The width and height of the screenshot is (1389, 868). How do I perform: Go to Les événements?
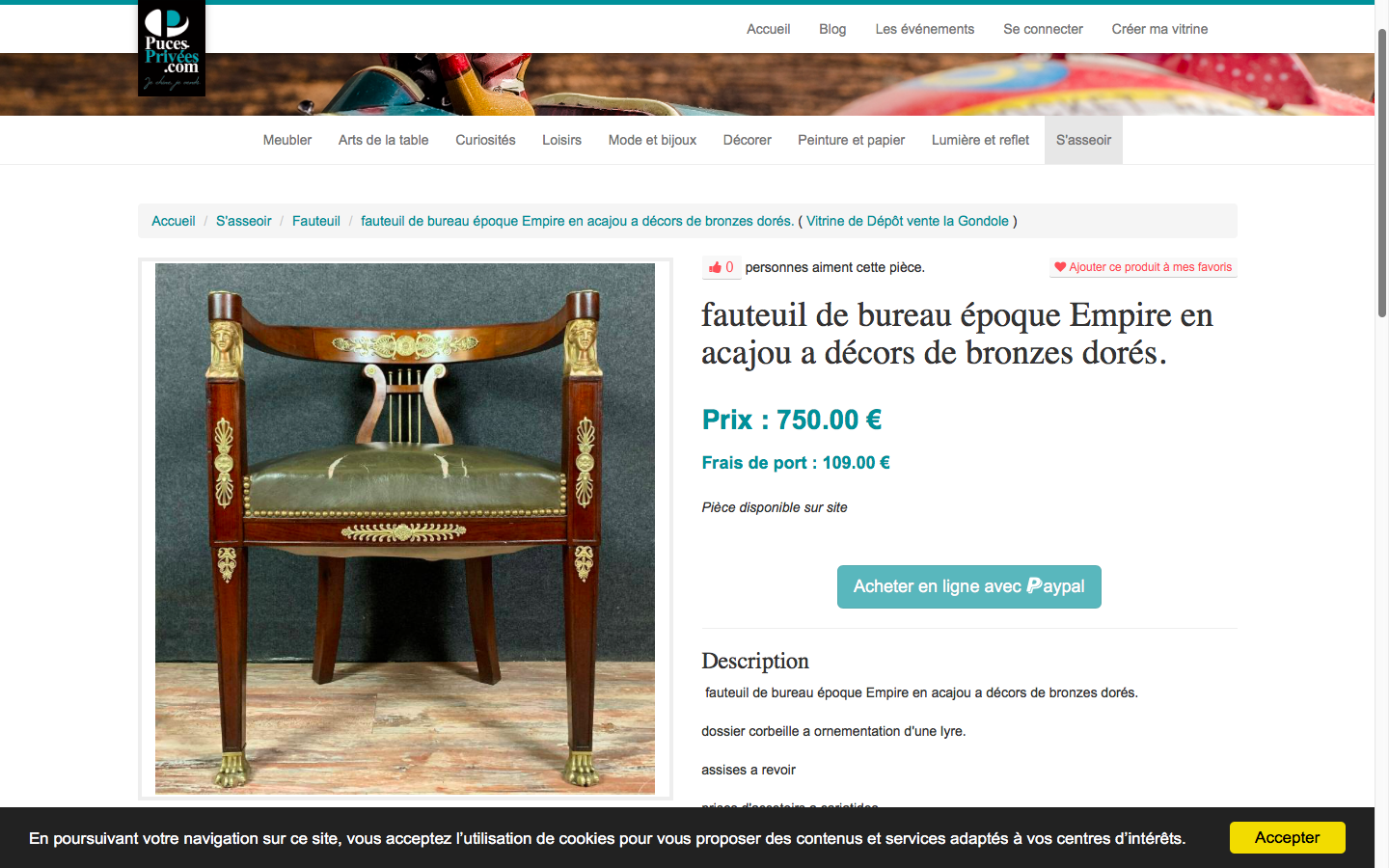pos(924,29)
